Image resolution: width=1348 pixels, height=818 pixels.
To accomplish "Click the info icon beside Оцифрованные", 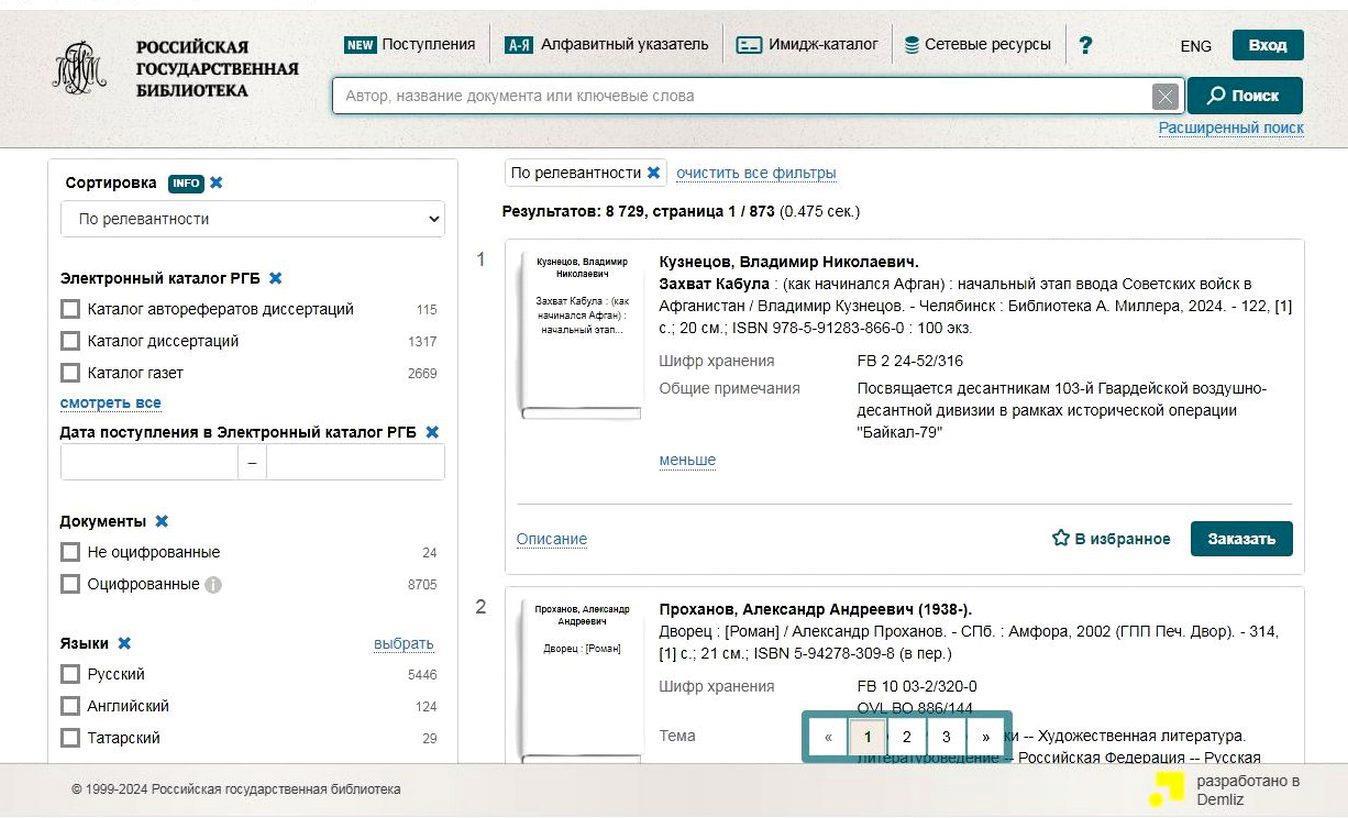I will [x=213, y=585].
